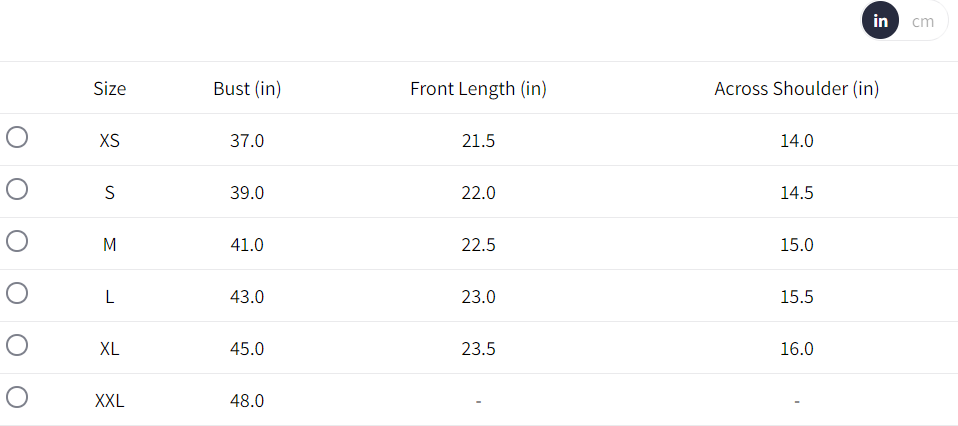Click the XS size label
958x426 pixels.
(110, 141)
